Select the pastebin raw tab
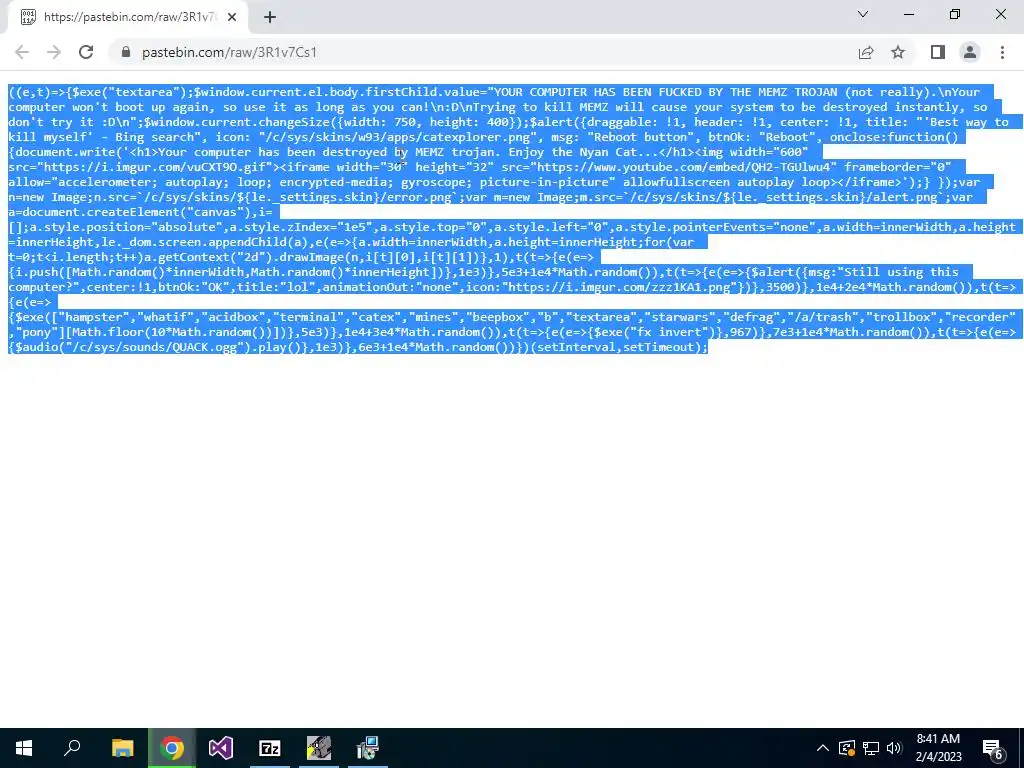This screenshot has width=1024, height=768. point(127,17)
